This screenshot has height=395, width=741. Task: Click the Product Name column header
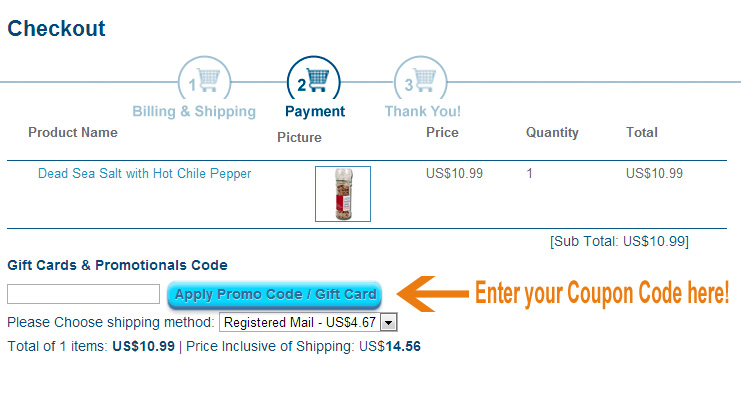73,132
